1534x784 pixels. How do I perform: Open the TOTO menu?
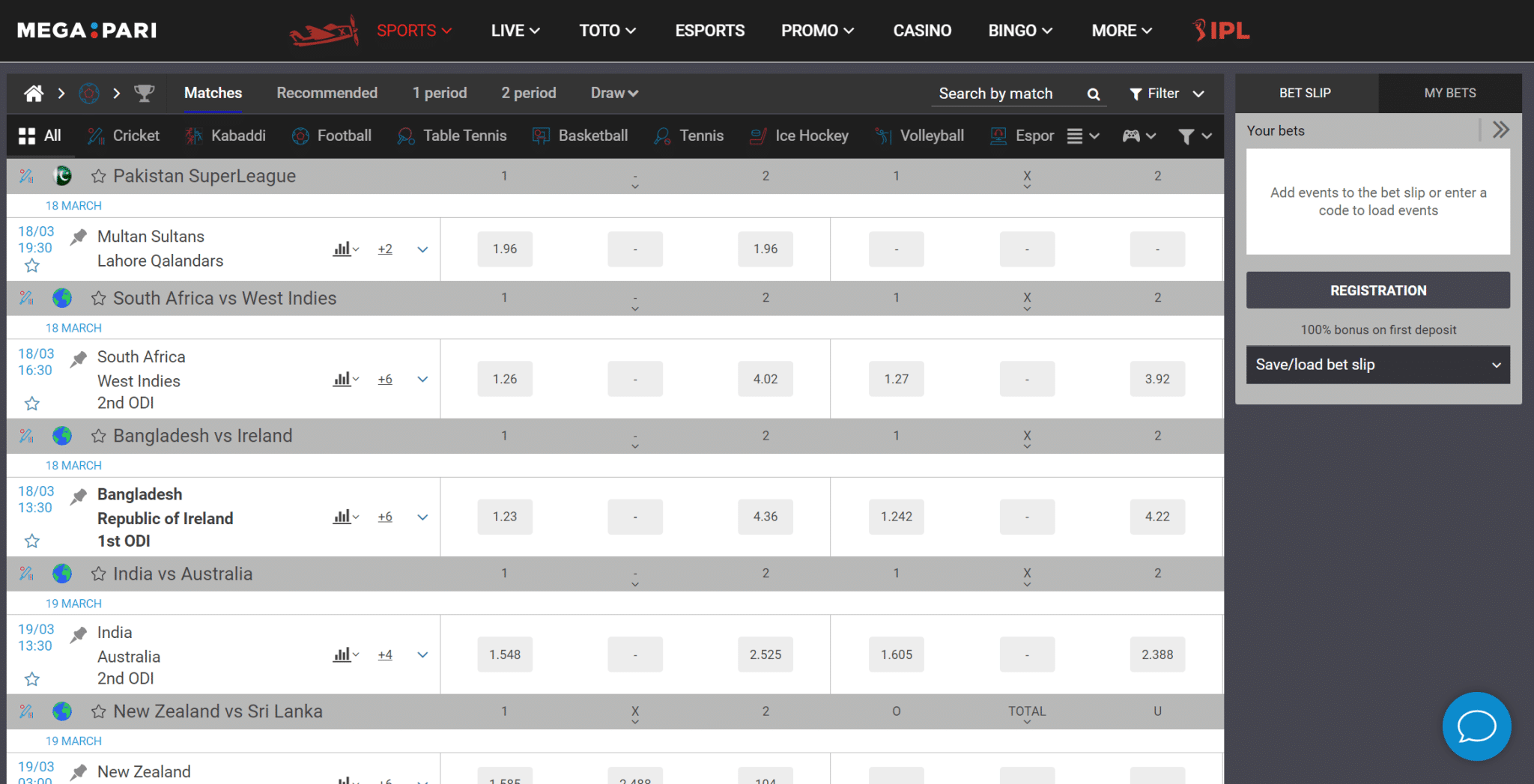pyautogui.click(x=607, y=31)
